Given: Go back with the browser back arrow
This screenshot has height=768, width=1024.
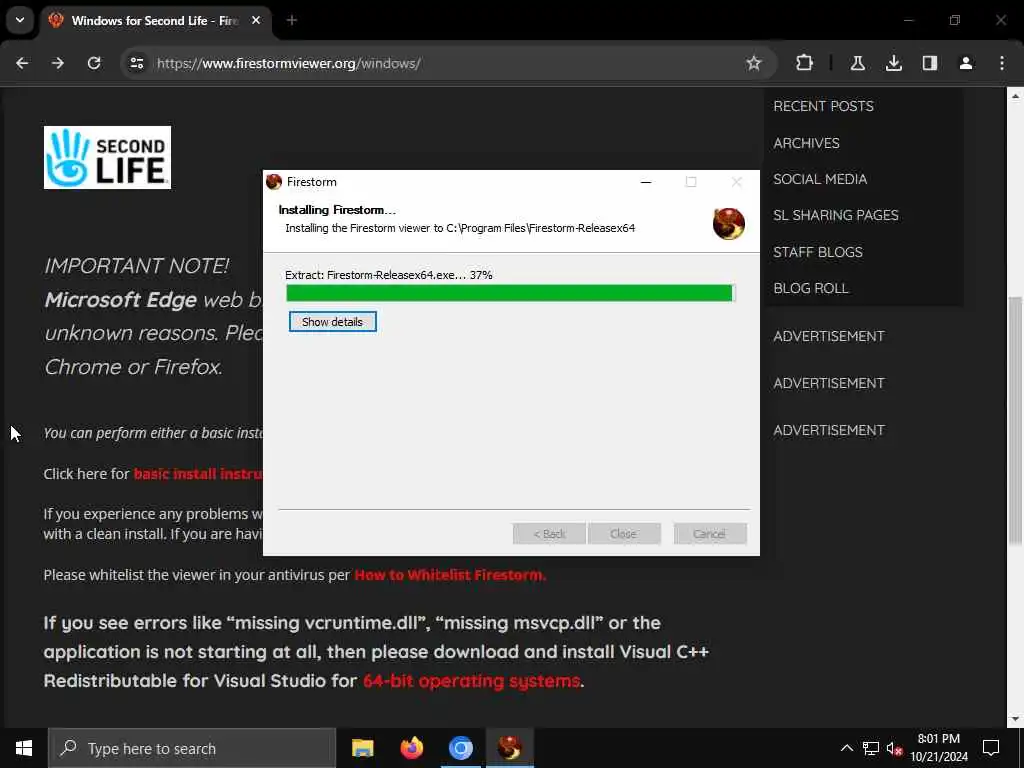Looking at the screenshot, I should click(x=22, y=63).
